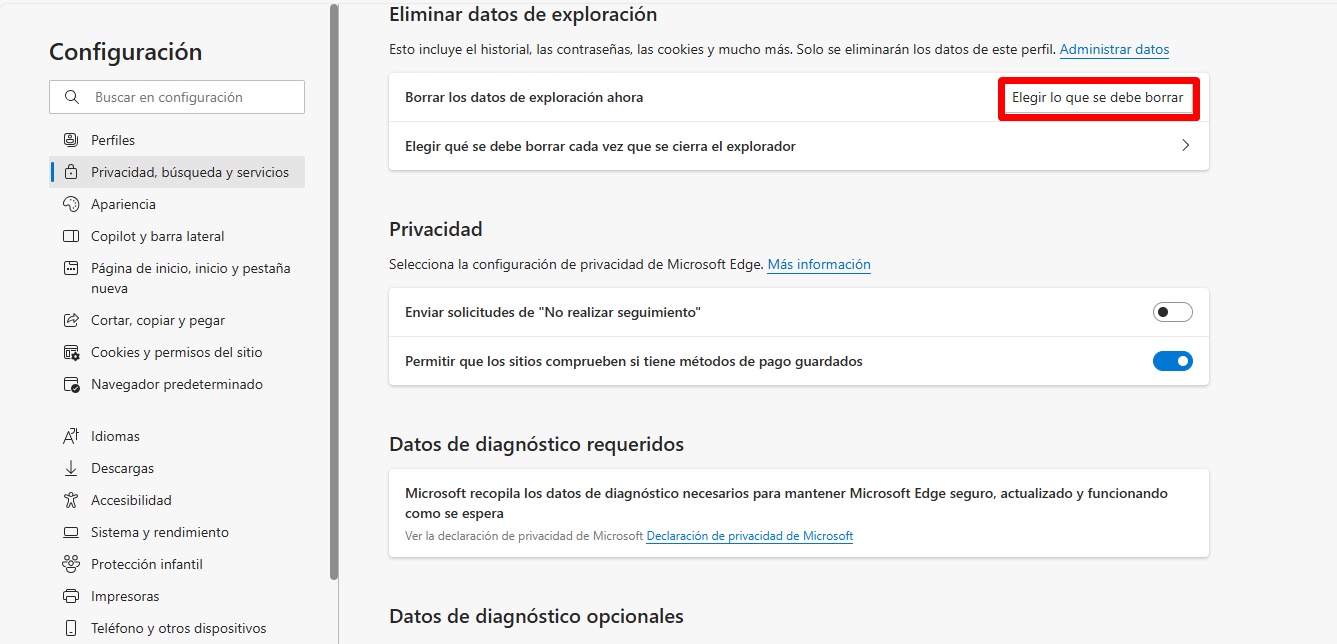Click "Borrar los datos de exploración ahora" text
Image resolution: width=1337 pixels, height=644 pixels.
point(524,98)
